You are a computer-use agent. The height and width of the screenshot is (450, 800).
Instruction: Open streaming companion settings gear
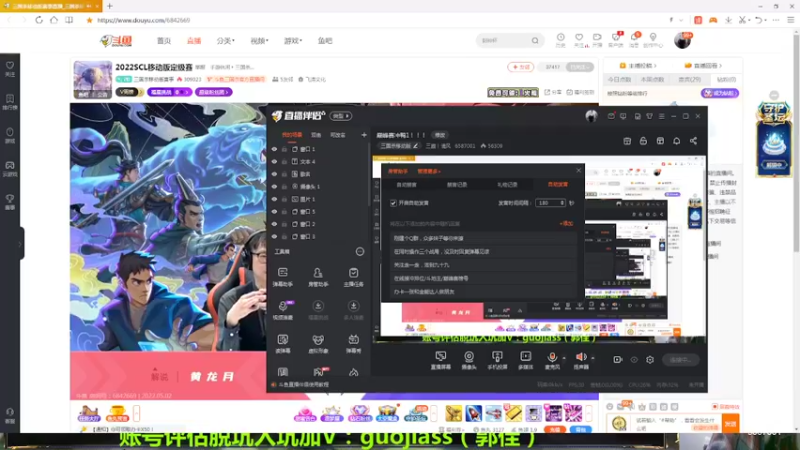(x=650, y=360)
